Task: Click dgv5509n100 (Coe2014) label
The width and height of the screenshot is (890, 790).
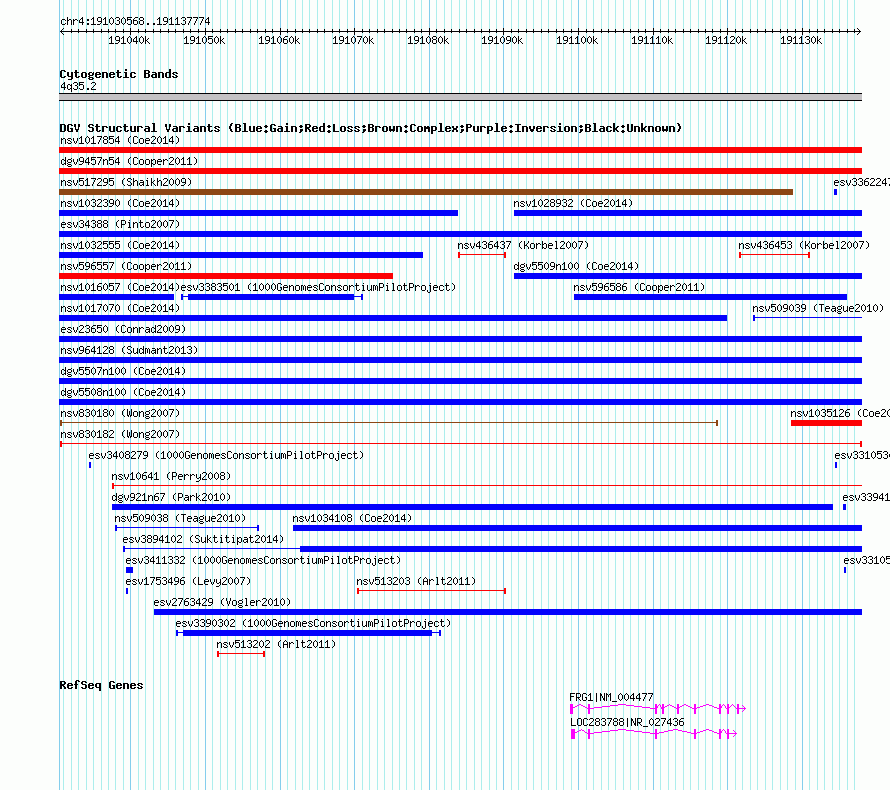Action: pos(576,266)
